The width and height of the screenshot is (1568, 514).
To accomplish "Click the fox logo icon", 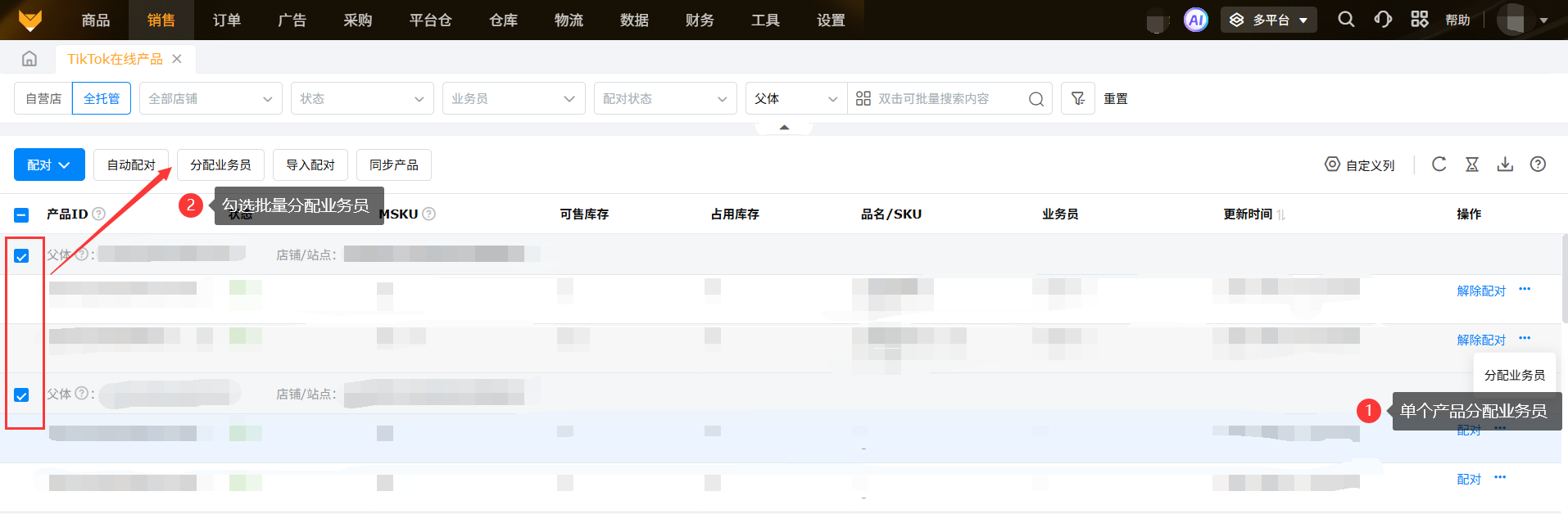I will (x=30, y=20).
